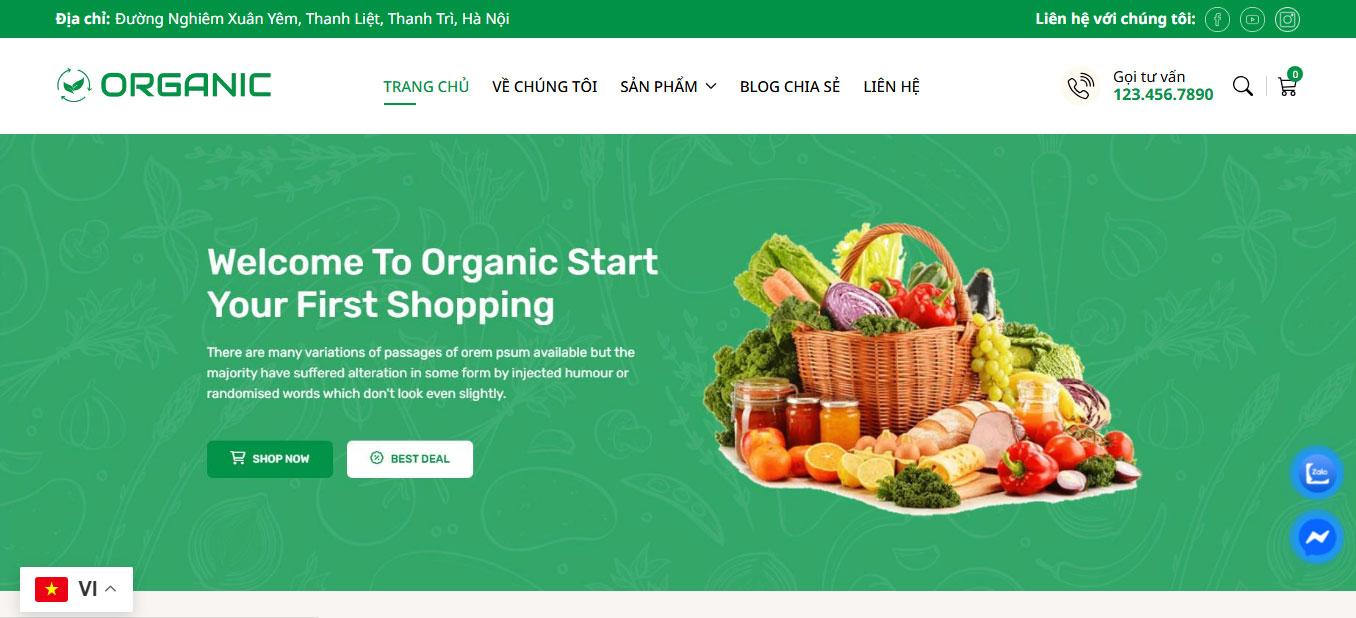Click the SHOP NOW button
Image resolution: width=1356 pixels, height=618 pixels.
pyautogui.click(x=270, y=459)
